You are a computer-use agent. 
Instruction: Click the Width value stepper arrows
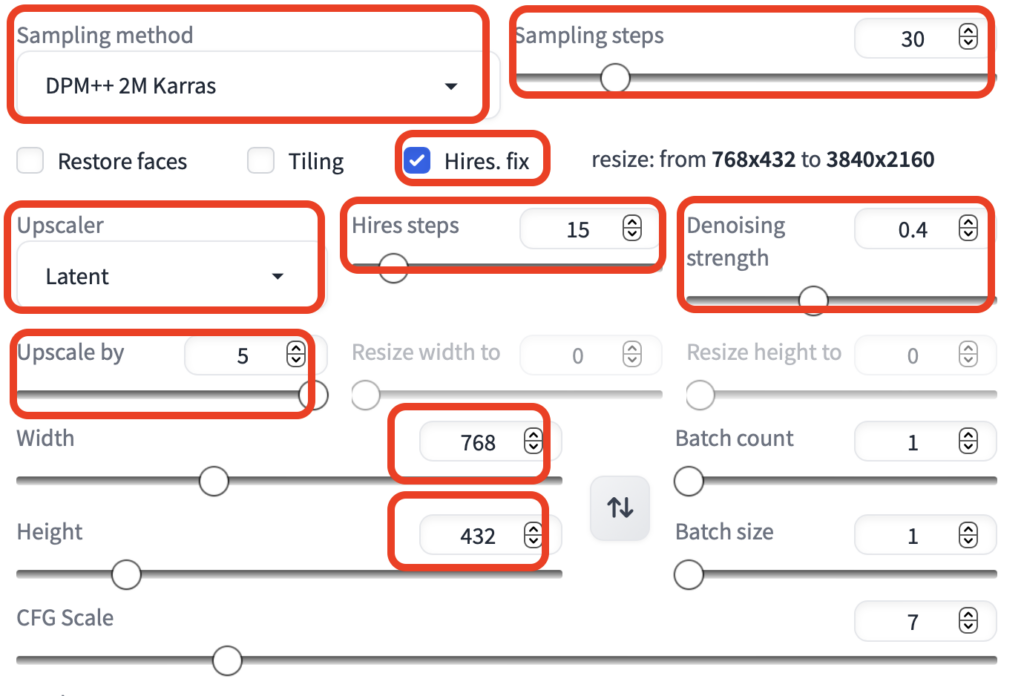(x=533, y=441)
